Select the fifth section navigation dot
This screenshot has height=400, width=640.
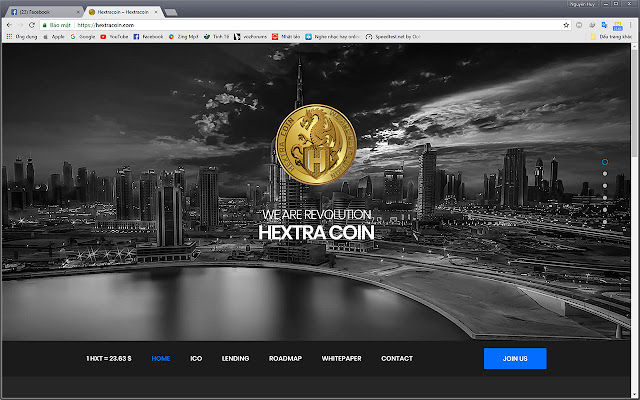click(x=605, y=210)
